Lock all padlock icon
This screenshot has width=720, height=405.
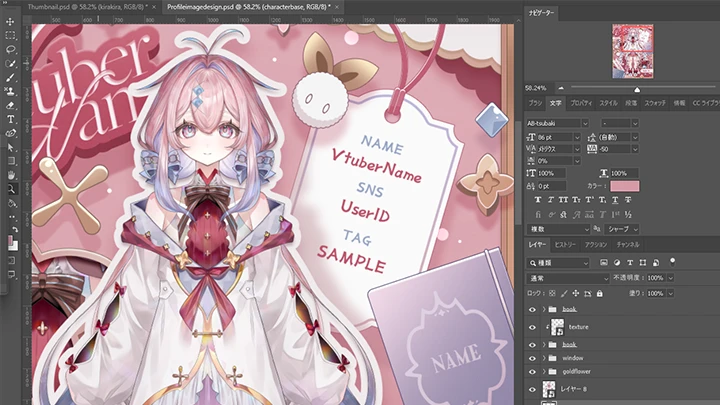[x=600, y=293]
